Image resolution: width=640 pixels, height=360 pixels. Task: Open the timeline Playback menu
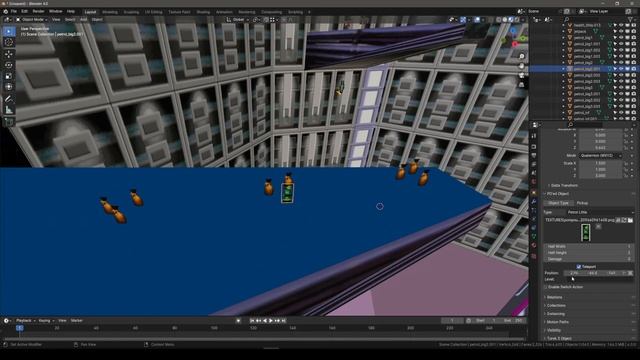coord(25,321)
